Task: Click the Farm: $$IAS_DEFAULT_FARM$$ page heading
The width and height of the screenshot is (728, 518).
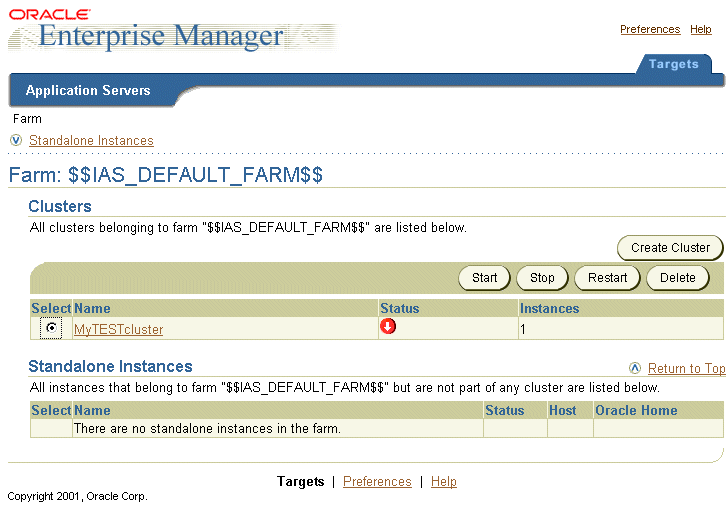Action: coord(166,175)
